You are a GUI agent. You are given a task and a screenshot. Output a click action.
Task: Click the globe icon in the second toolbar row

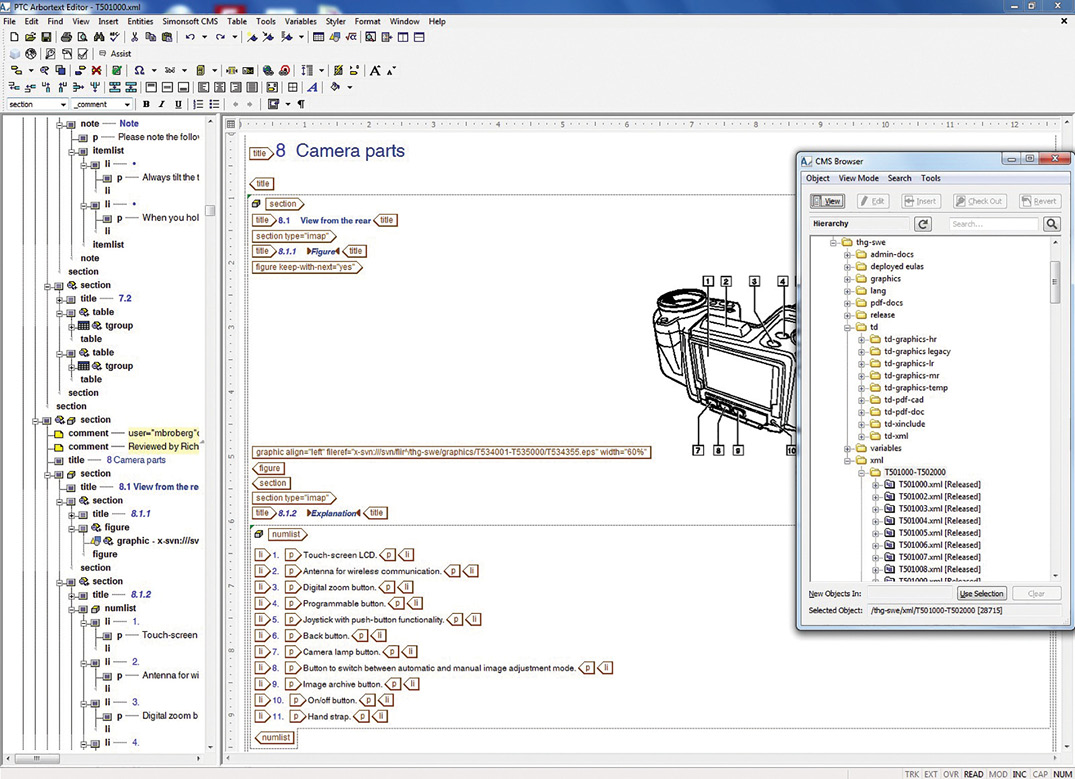tap(31, 53)
